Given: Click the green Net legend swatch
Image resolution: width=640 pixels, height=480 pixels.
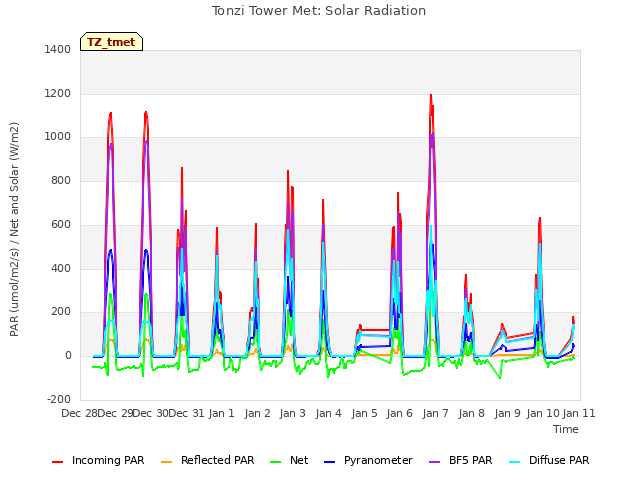Looking at the screenshot, I should 276,462.
